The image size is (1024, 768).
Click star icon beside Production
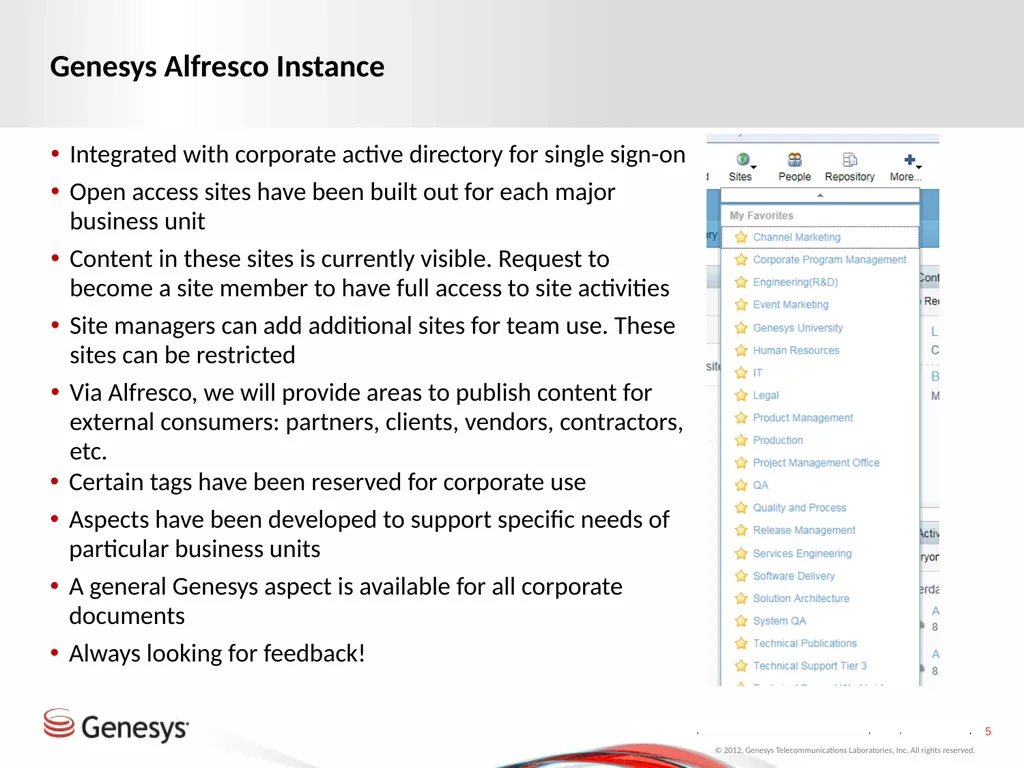tap(741, 440)
